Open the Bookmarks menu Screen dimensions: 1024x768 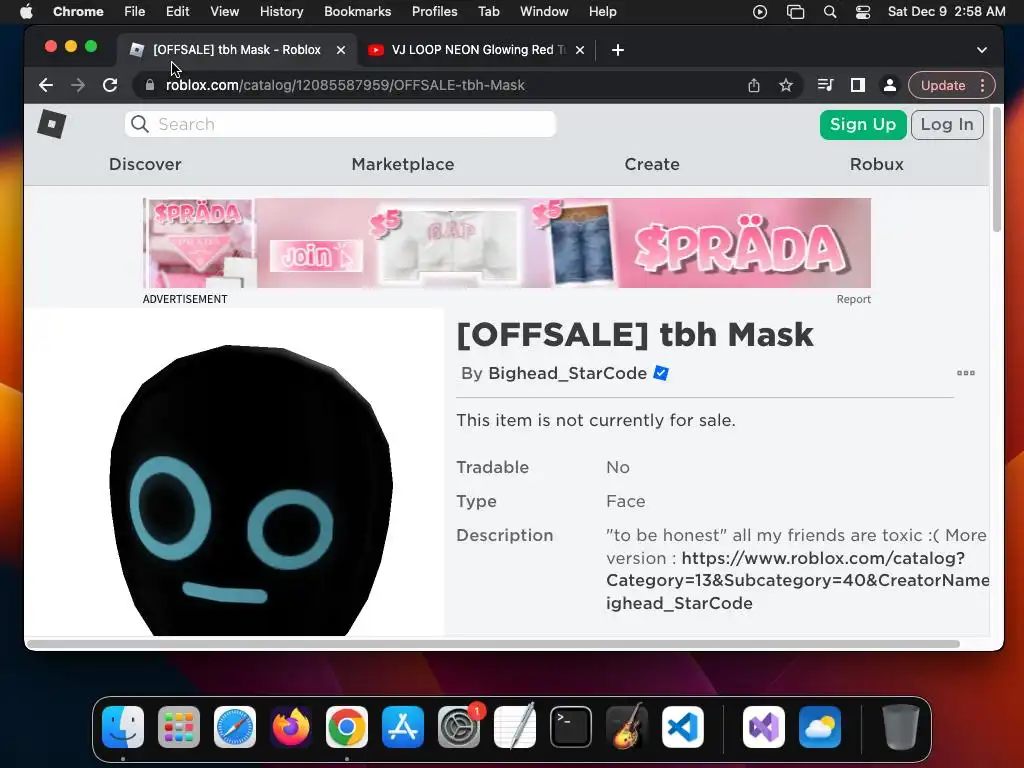click(x=357, y=11)
